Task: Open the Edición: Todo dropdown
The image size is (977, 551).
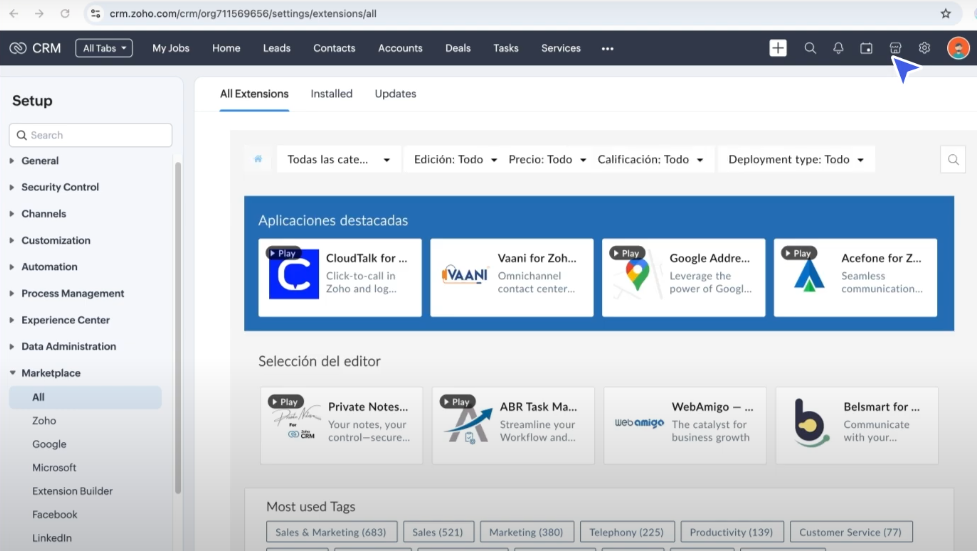Action: [x=455, y=160]
